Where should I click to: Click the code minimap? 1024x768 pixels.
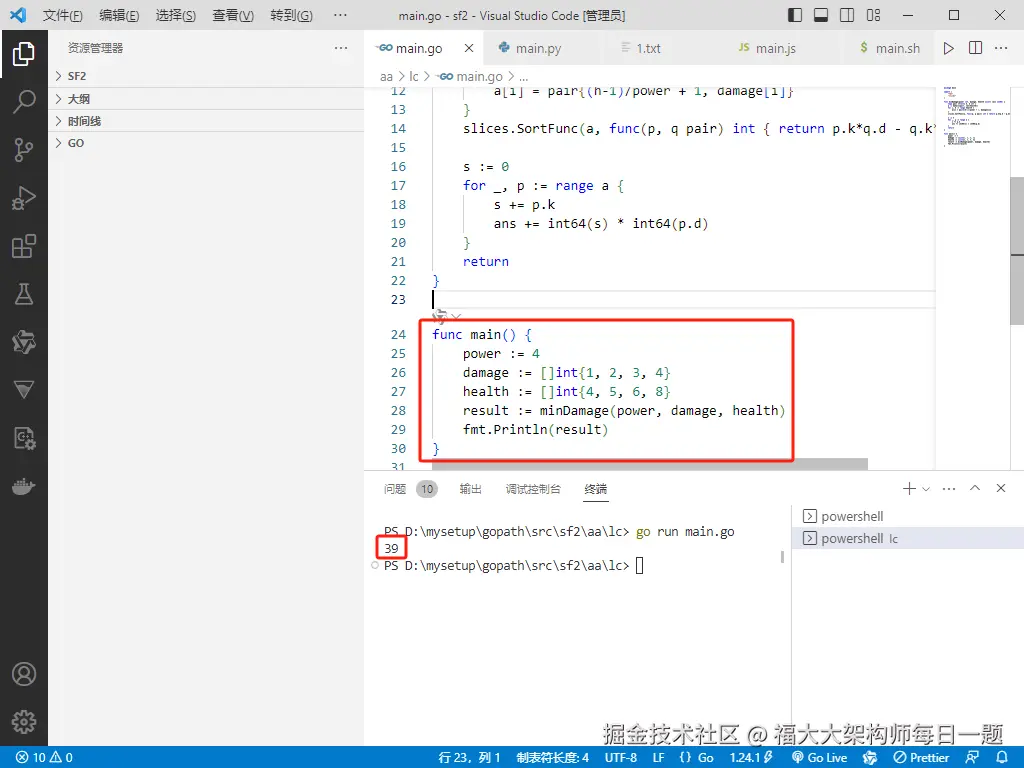[x=972, y=116]
